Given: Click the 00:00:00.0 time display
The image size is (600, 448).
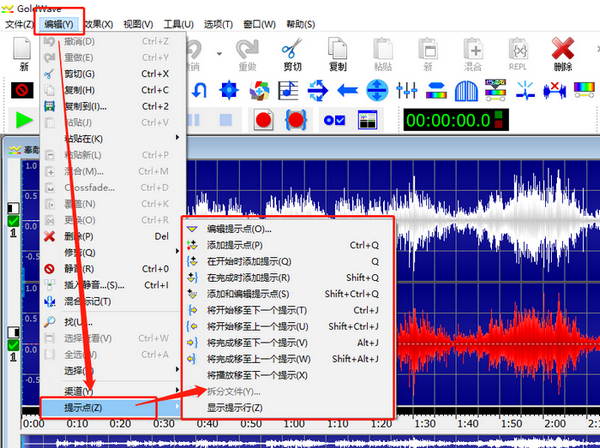Looking at the screenshot, I should [x=446, y=120].
